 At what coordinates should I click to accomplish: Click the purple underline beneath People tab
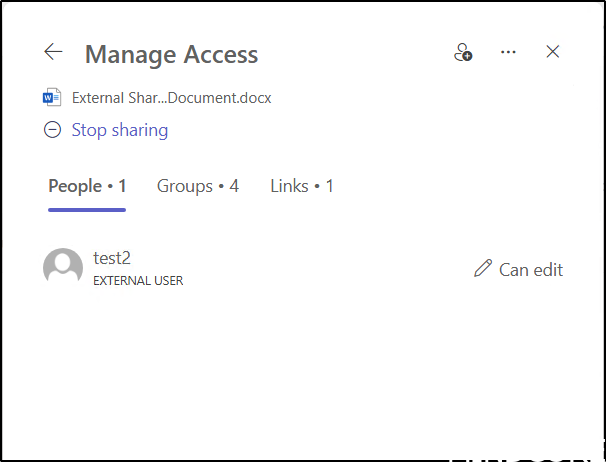[x=87, y=209]
